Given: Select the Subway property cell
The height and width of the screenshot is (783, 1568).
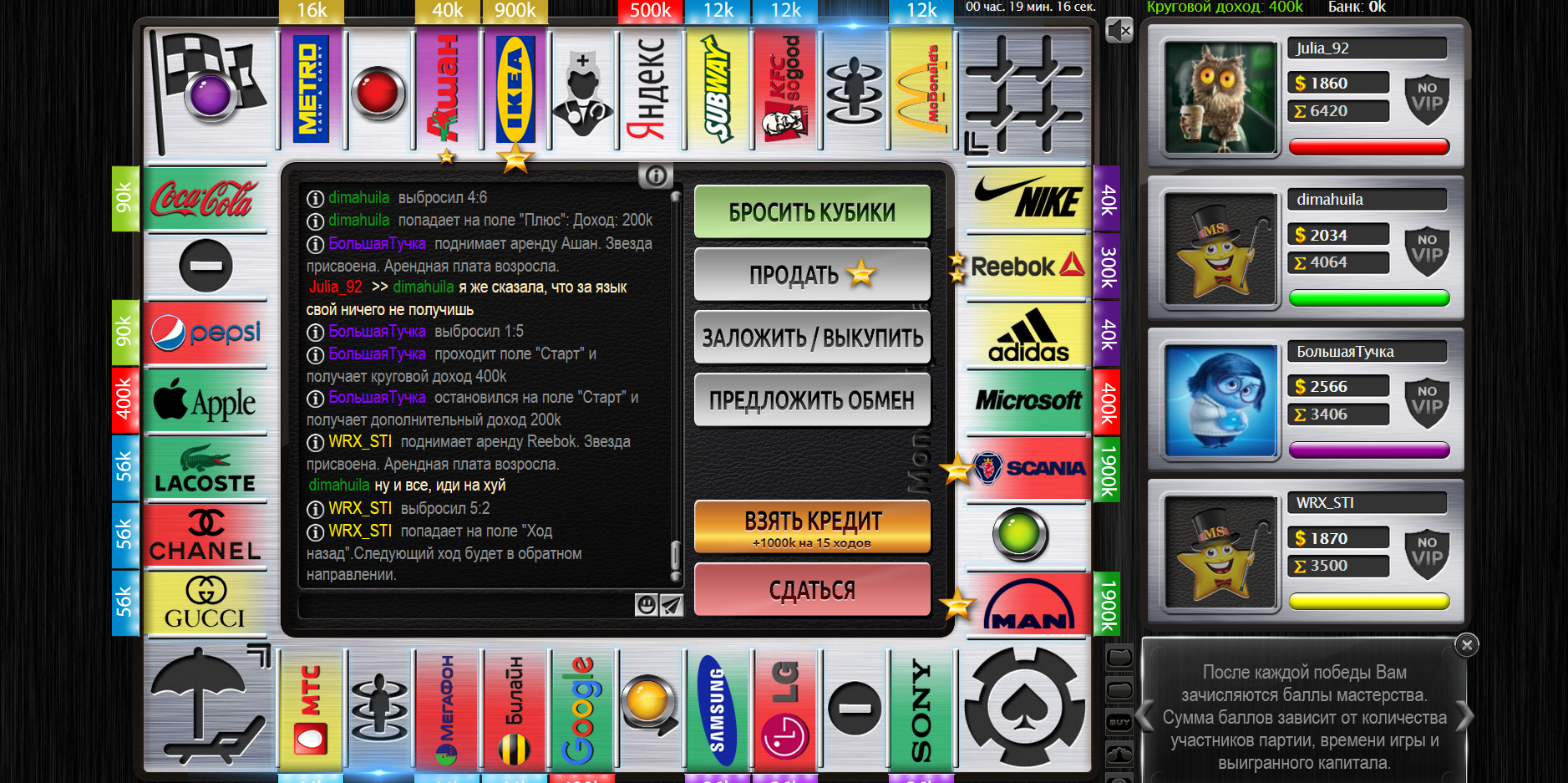Looking at the screenshot, I should [x=718, y=89].
